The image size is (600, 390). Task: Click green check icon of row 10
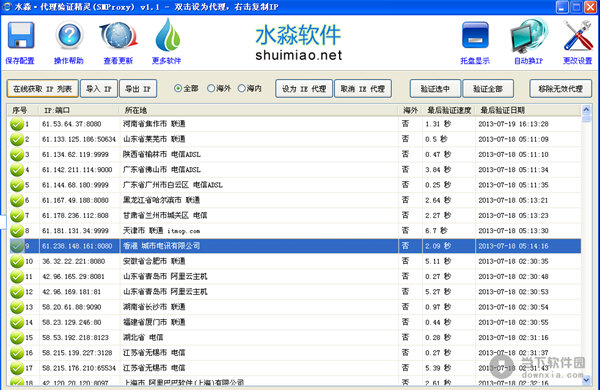point(16,261)
